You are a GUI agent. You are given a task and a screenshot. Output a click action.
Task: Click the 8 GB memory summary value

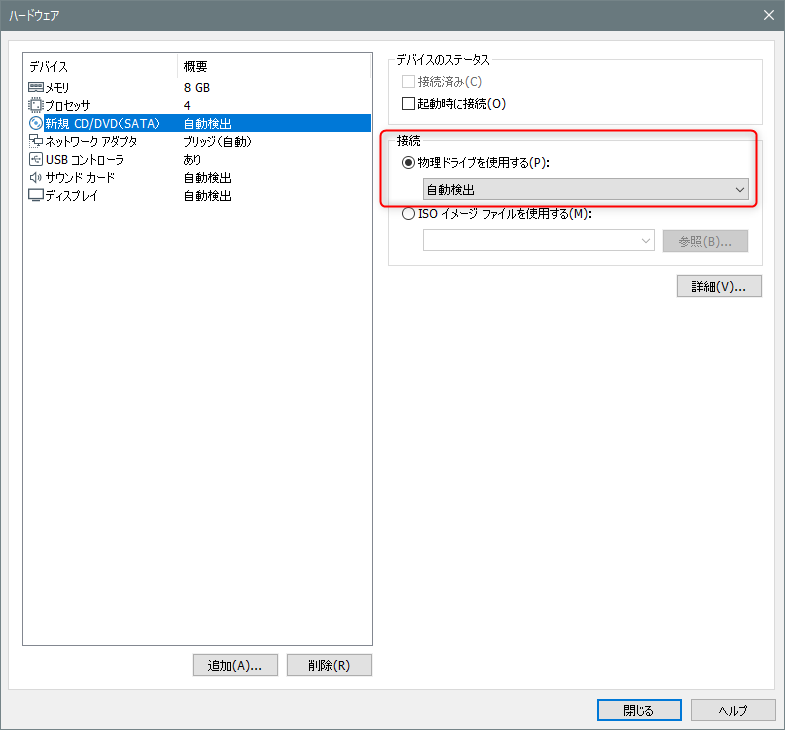click(x=197, y=88)
